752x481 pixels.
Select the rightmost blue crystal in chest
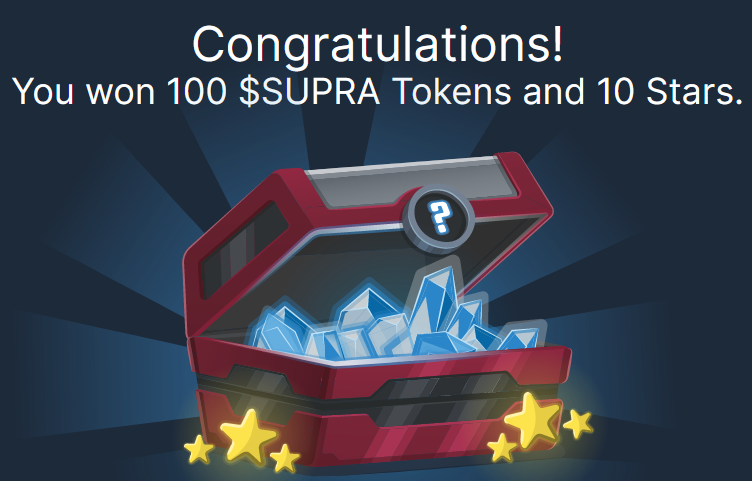[522, 337]
